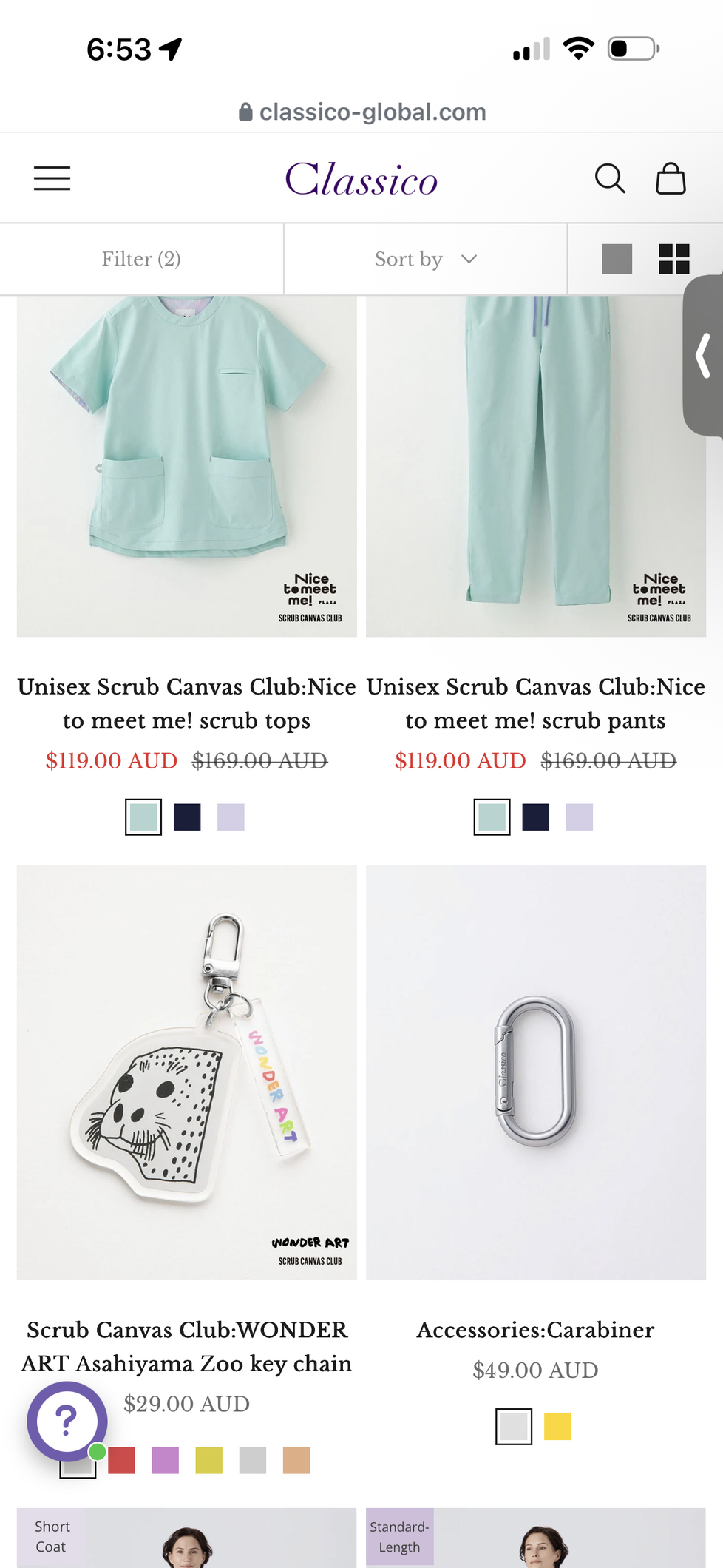Open the hamburger navigation menu
The width and height of the screenshot is (723, 1568).
pos(52,178)
